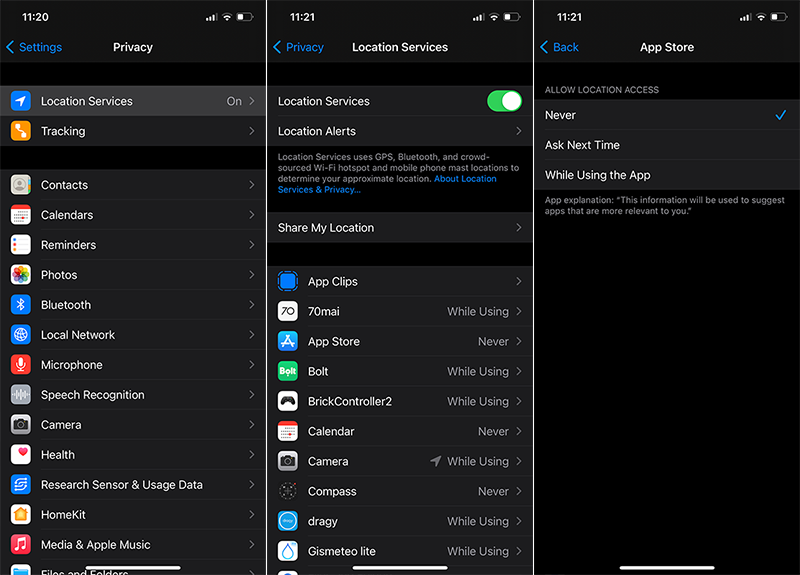Open the Photos privacy row

click(x=133, y=274)
